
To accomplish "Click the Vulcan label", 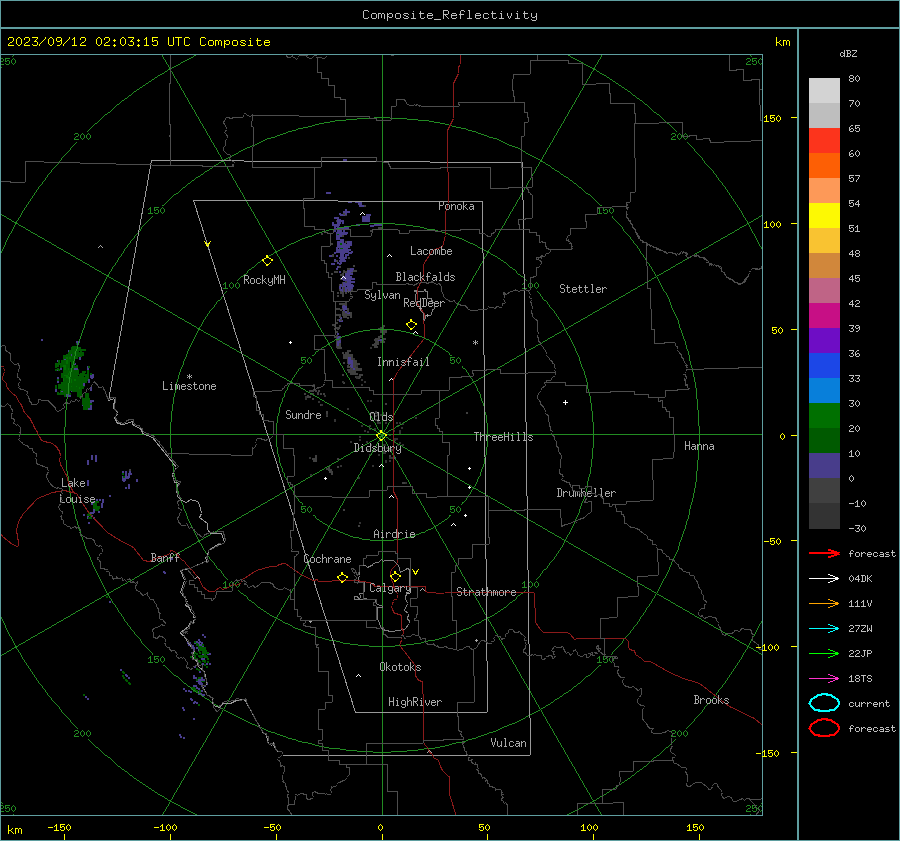I will pyautogui.click(x=508, y=743).
